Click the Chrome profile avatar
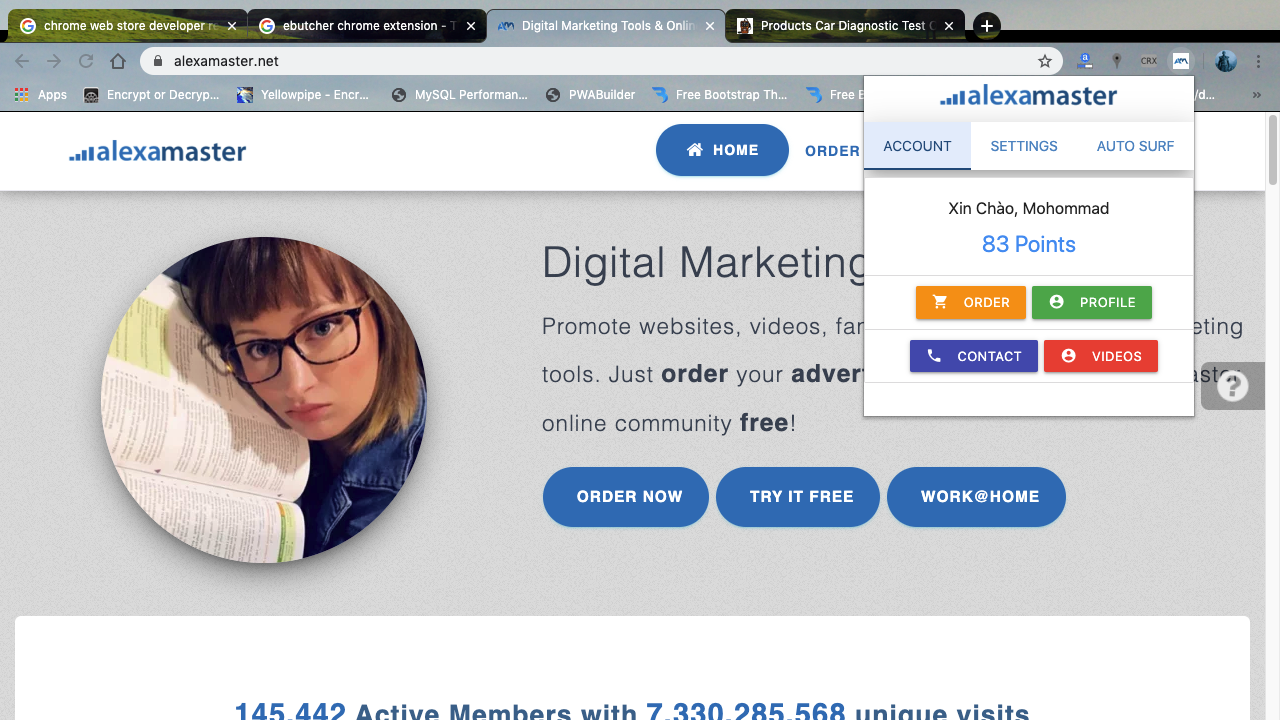This screenshot has height=720, width=1280. [x=1226, y=61]
